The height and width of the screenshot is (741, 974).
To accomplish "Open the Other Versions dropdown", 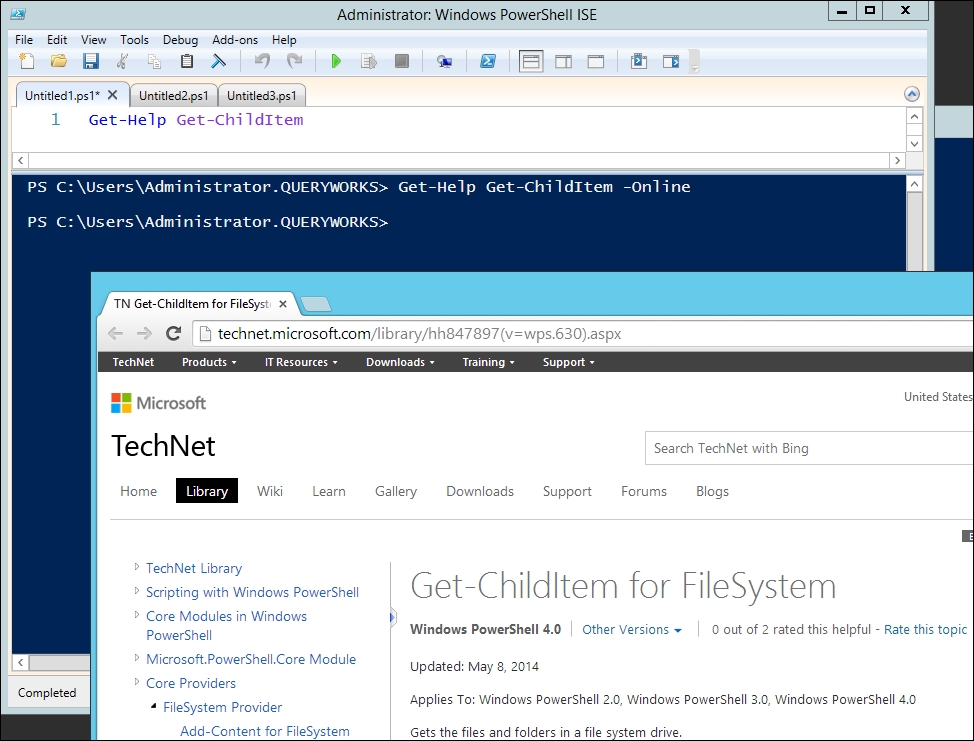I will [x=632, y=630].
